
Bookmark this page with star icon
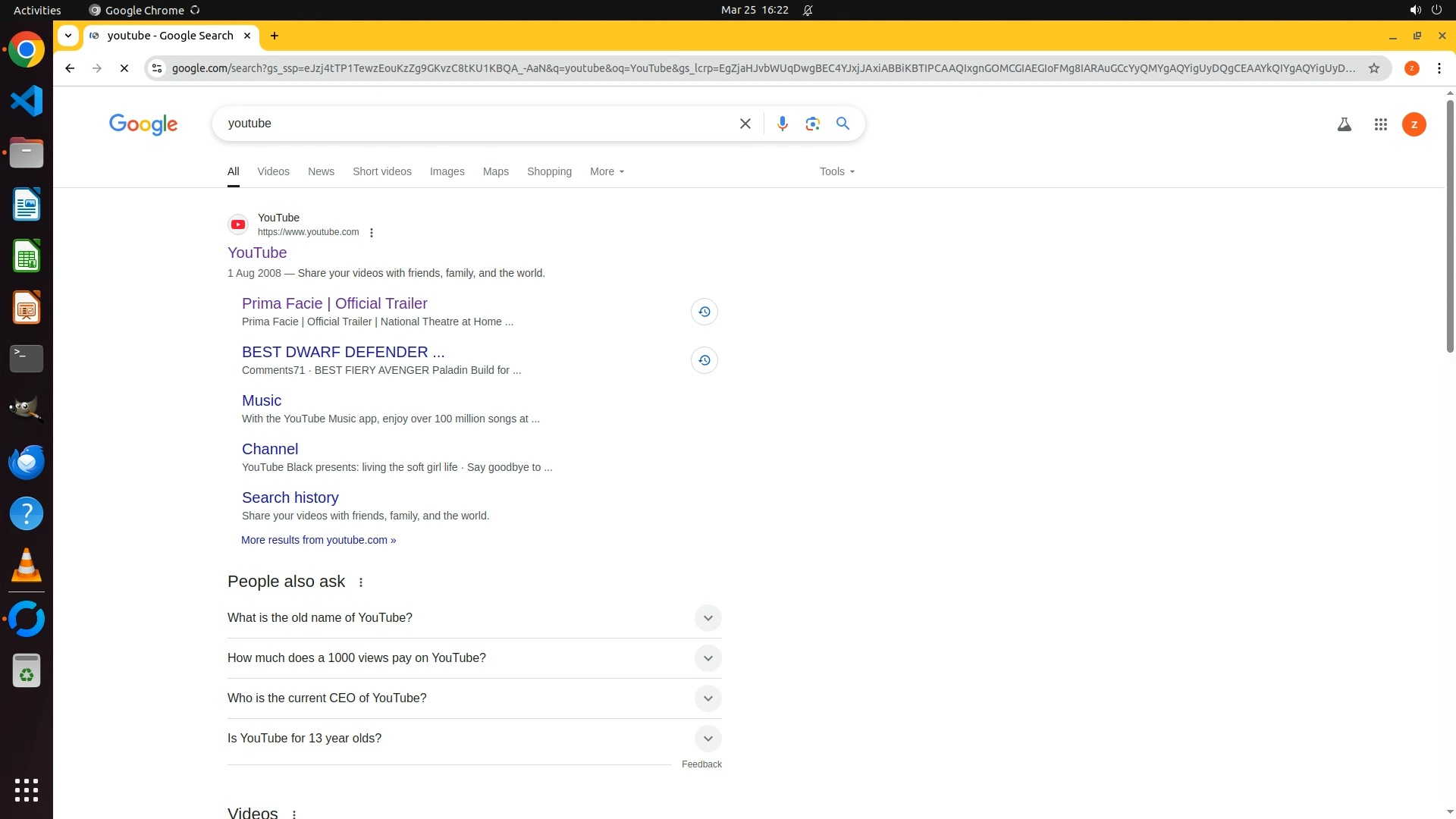click(x=1373, y=68)
